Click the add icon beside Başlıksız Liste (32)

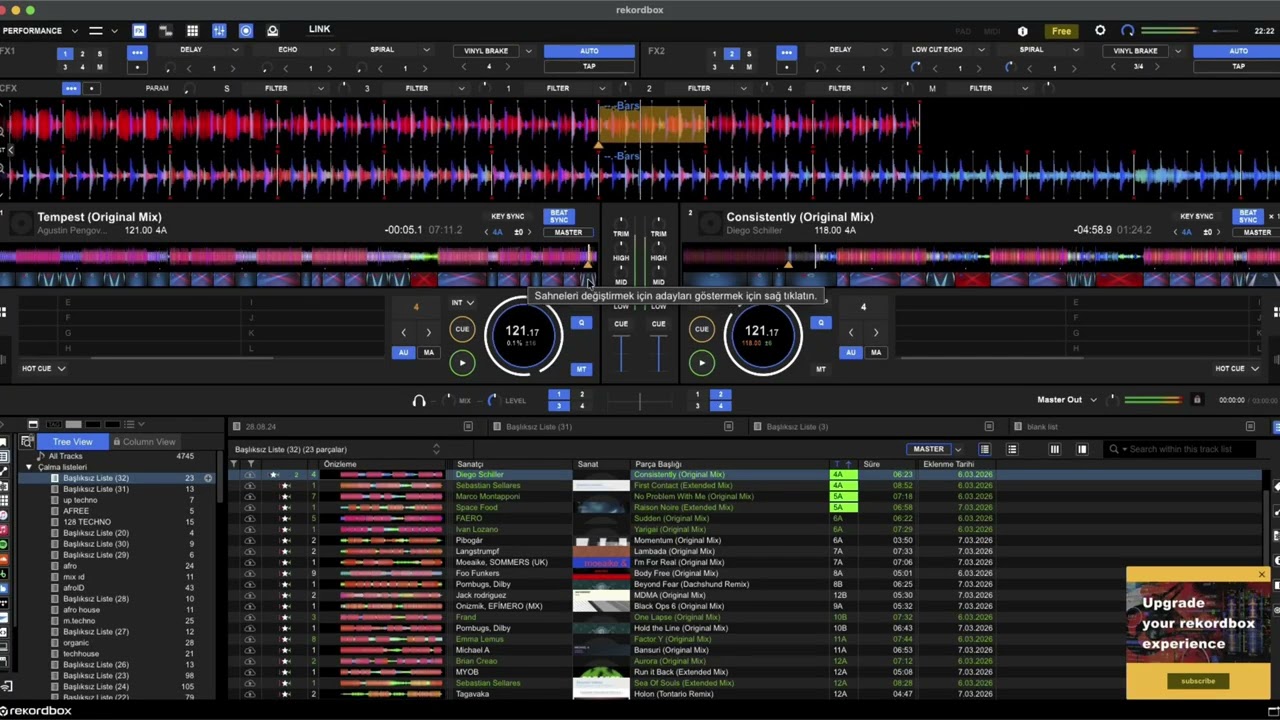click(208, 478)
